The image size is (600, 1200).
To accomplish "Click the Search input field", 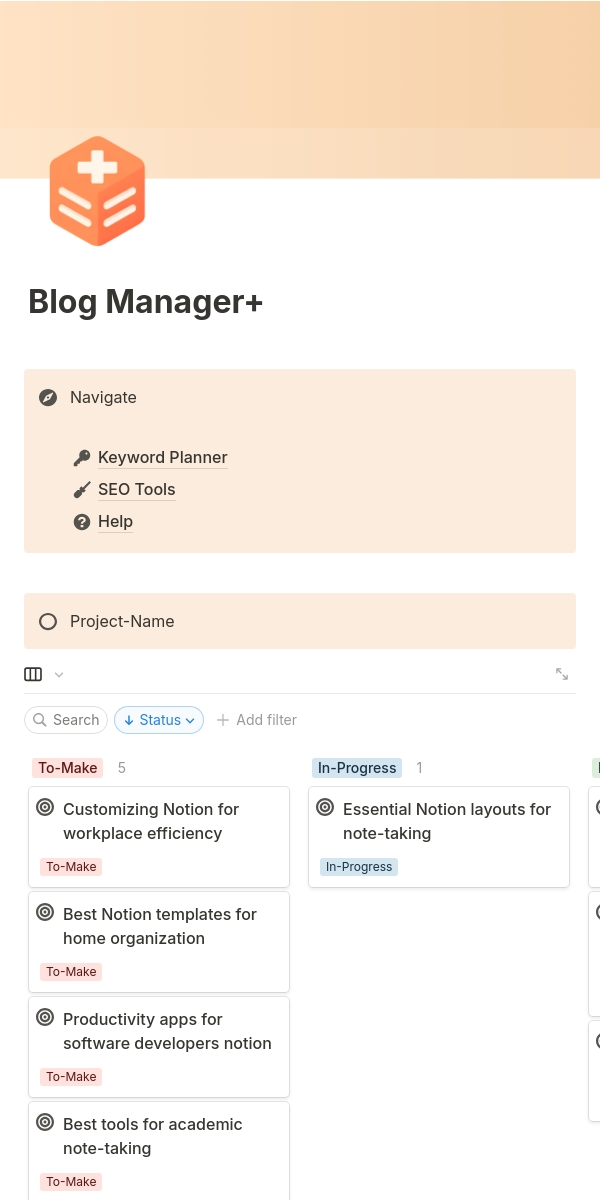I will [67, 720].
